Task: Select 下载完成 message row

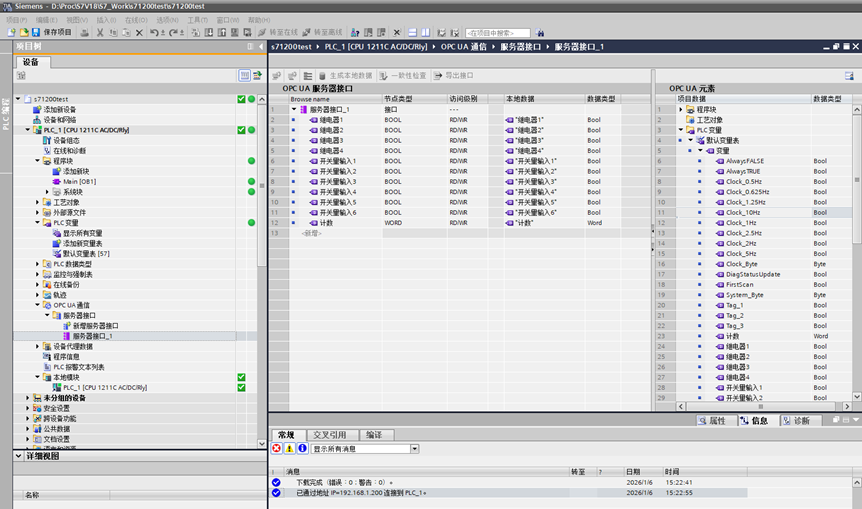Action: [x=508, y=483]
